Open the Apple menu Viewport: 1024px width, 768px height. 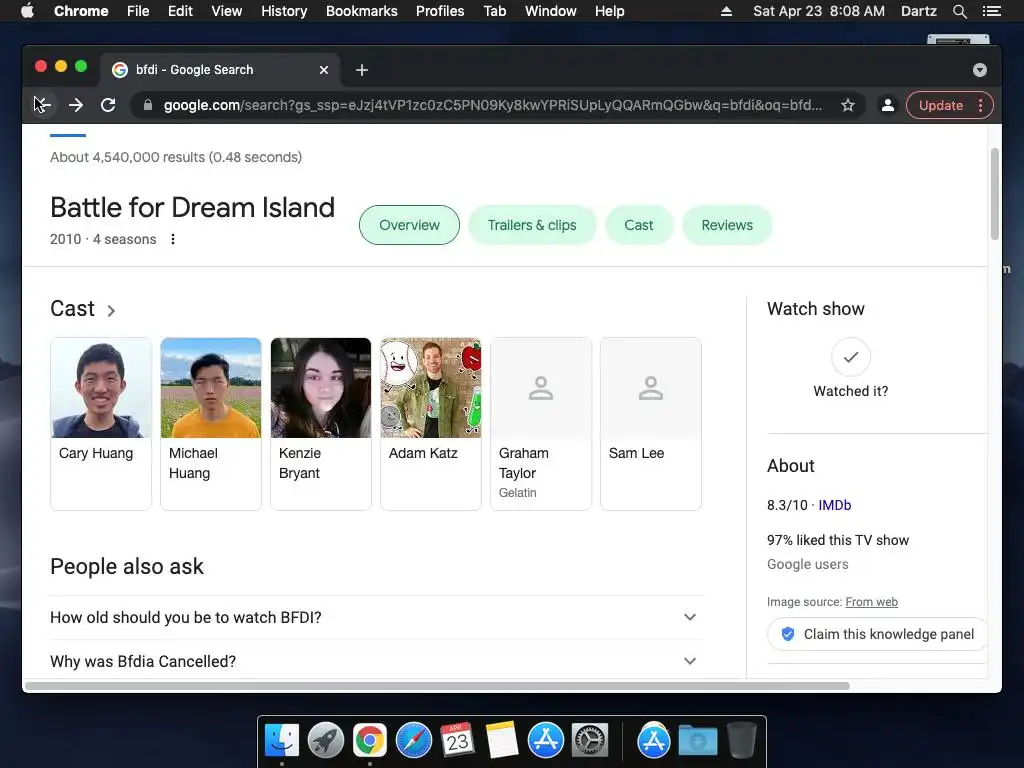[x=27, y=11]
